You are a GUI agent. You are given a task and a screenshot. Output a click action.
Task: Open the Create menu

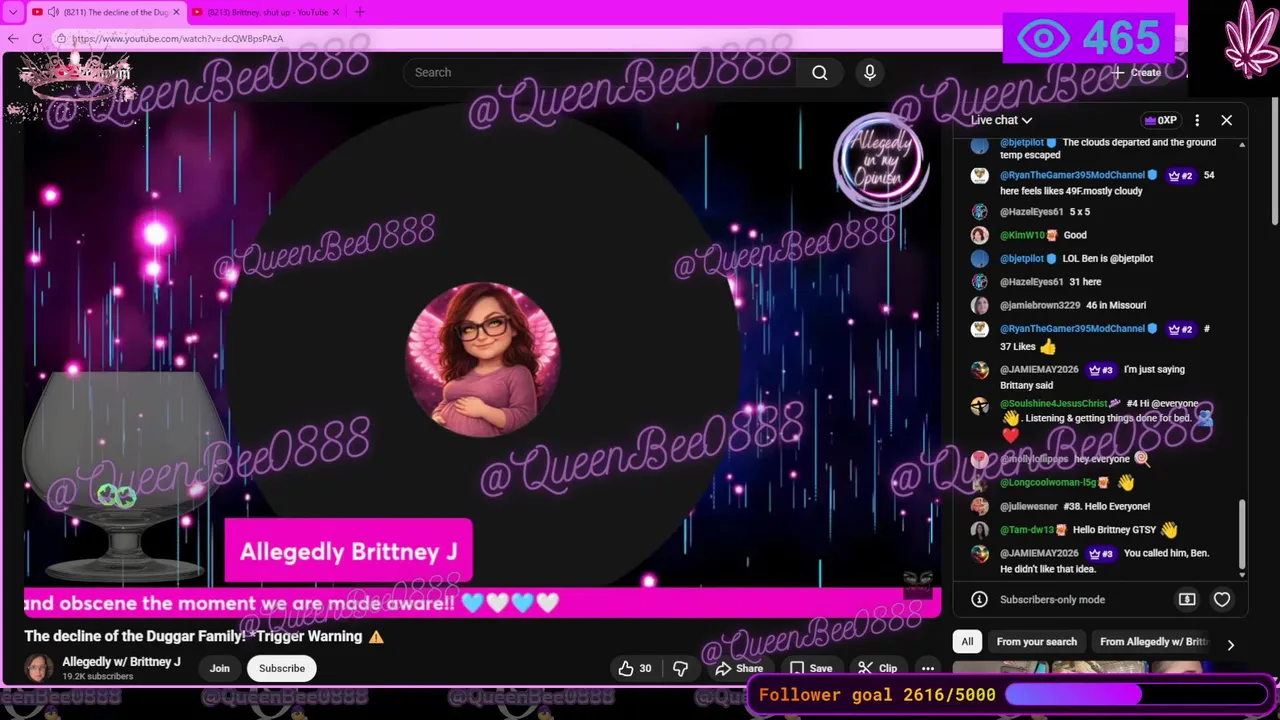(1136, 72)
